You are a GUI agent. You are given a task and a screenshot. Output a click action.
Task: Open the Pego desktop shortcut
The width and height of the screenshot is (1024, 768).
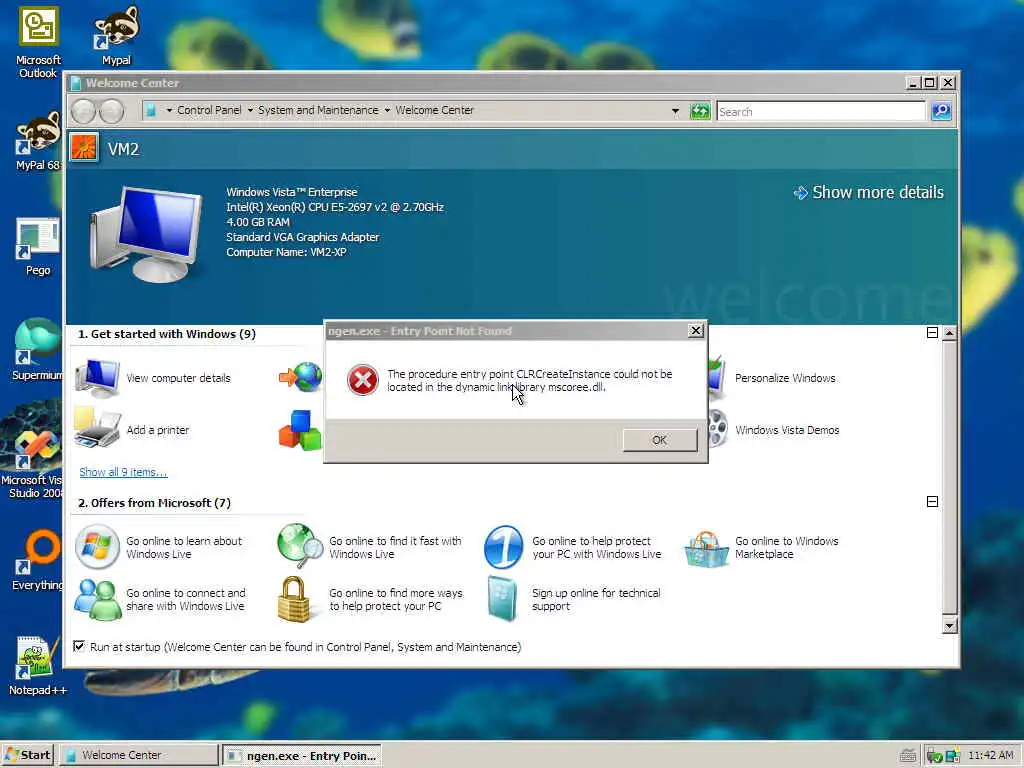[38, 247]
